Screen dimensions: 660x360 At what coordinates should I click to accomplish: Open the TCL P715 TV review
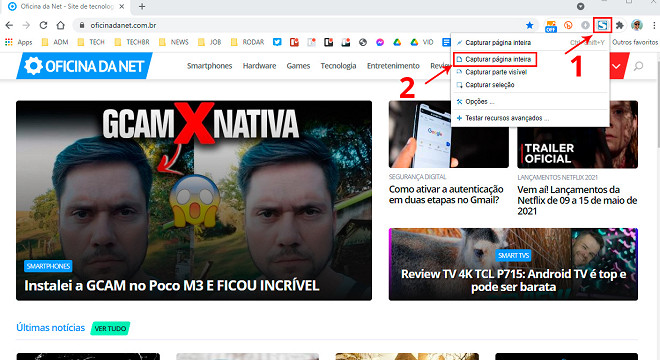tap(514, 280)
